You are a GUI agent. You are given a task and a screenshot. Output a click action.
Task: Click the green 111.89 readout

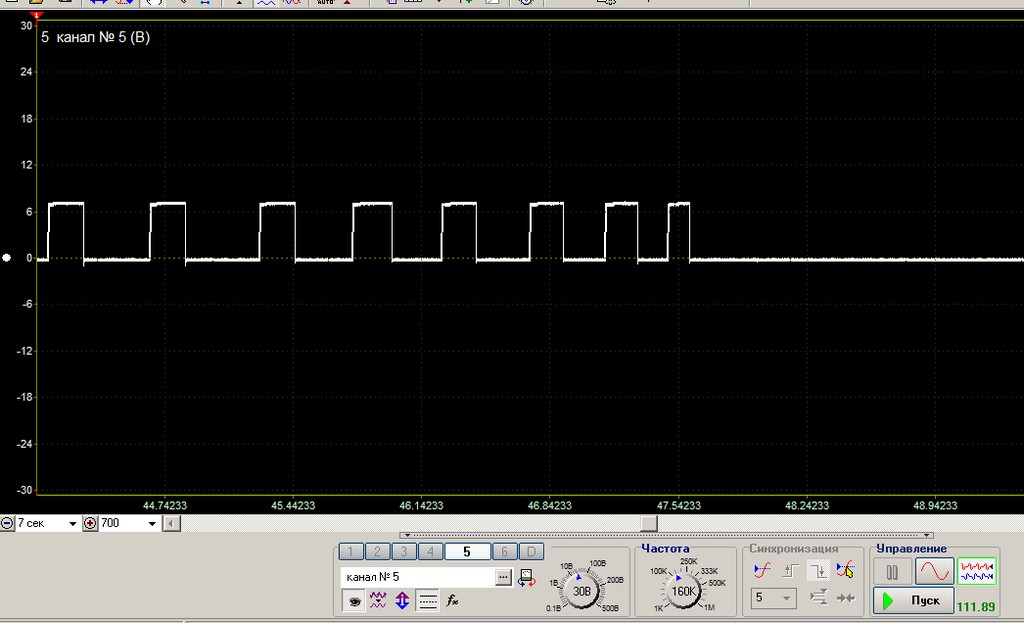(x=976, y=607)
